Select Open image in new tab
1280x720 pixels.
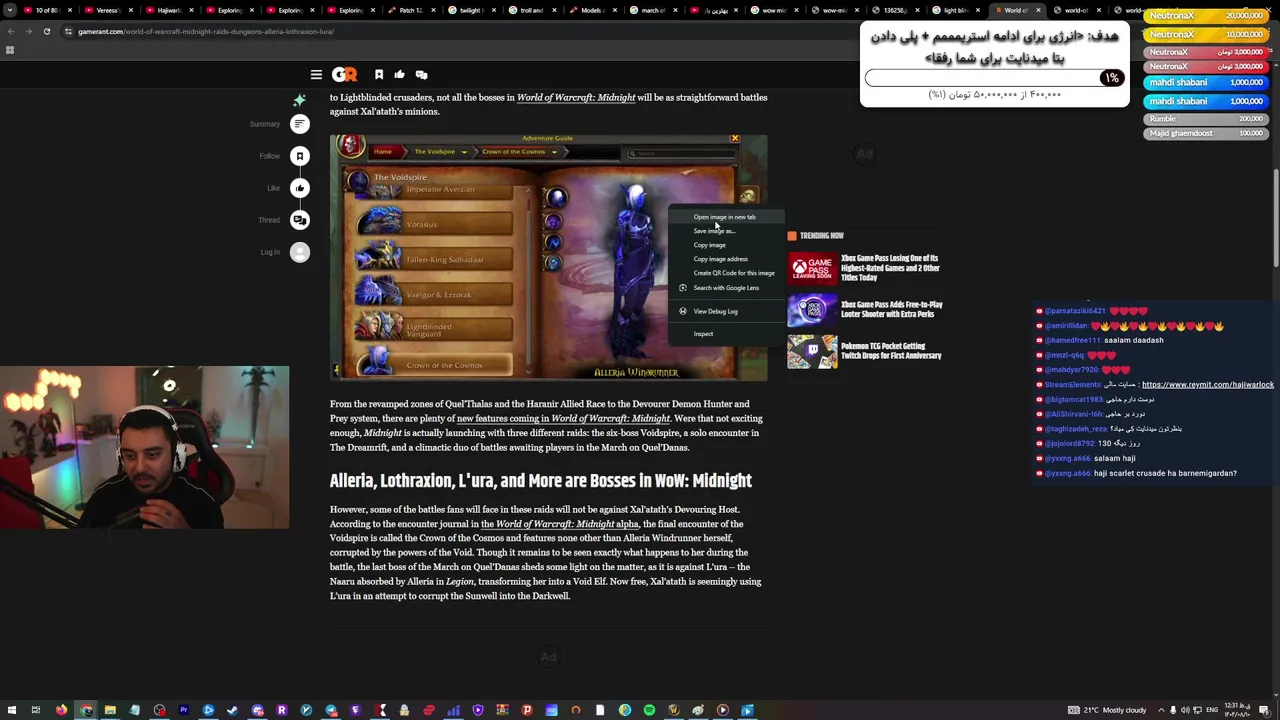tap(726, 217)
